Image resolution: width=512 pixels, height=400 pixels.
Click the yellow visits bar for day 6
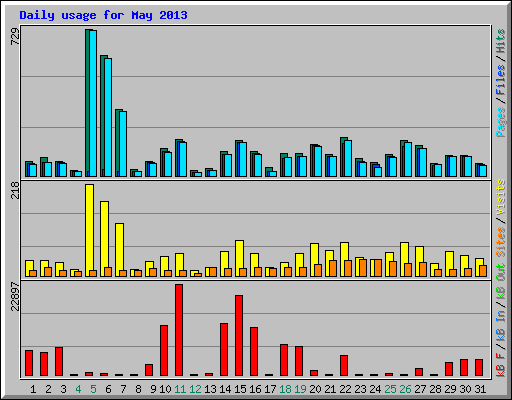[104, 239]
